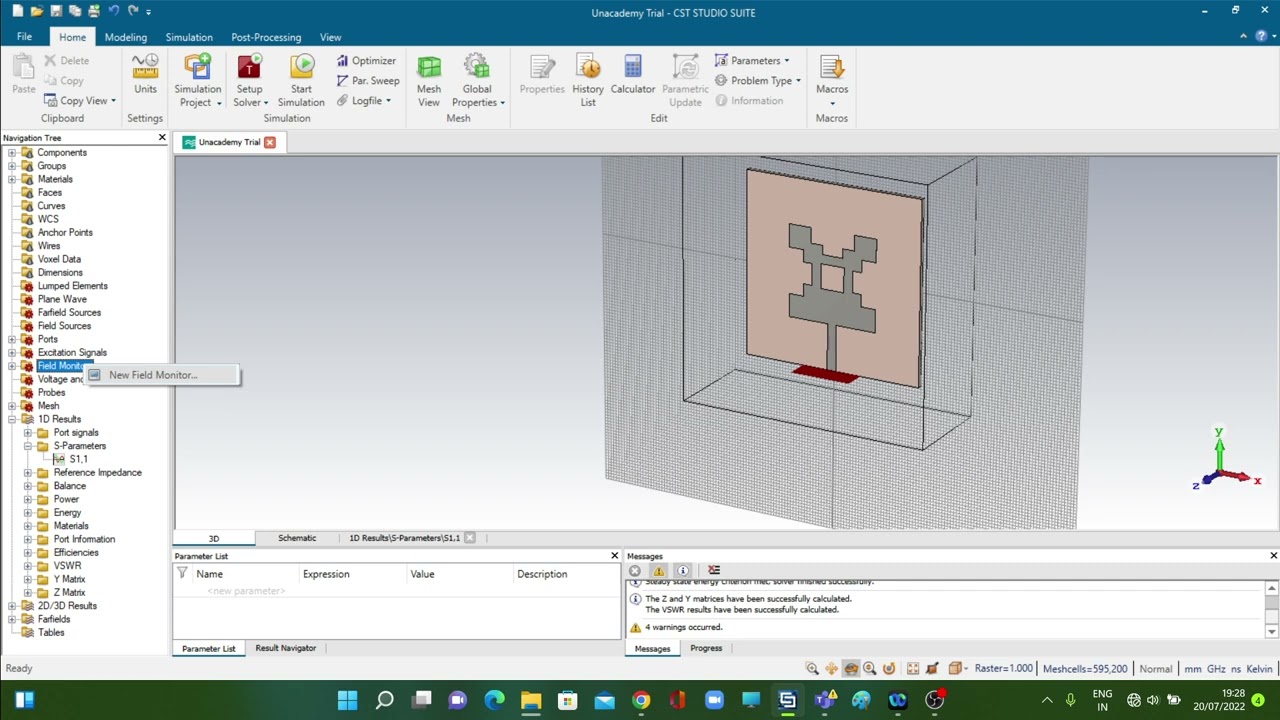Expand the Components tree node

12,153
